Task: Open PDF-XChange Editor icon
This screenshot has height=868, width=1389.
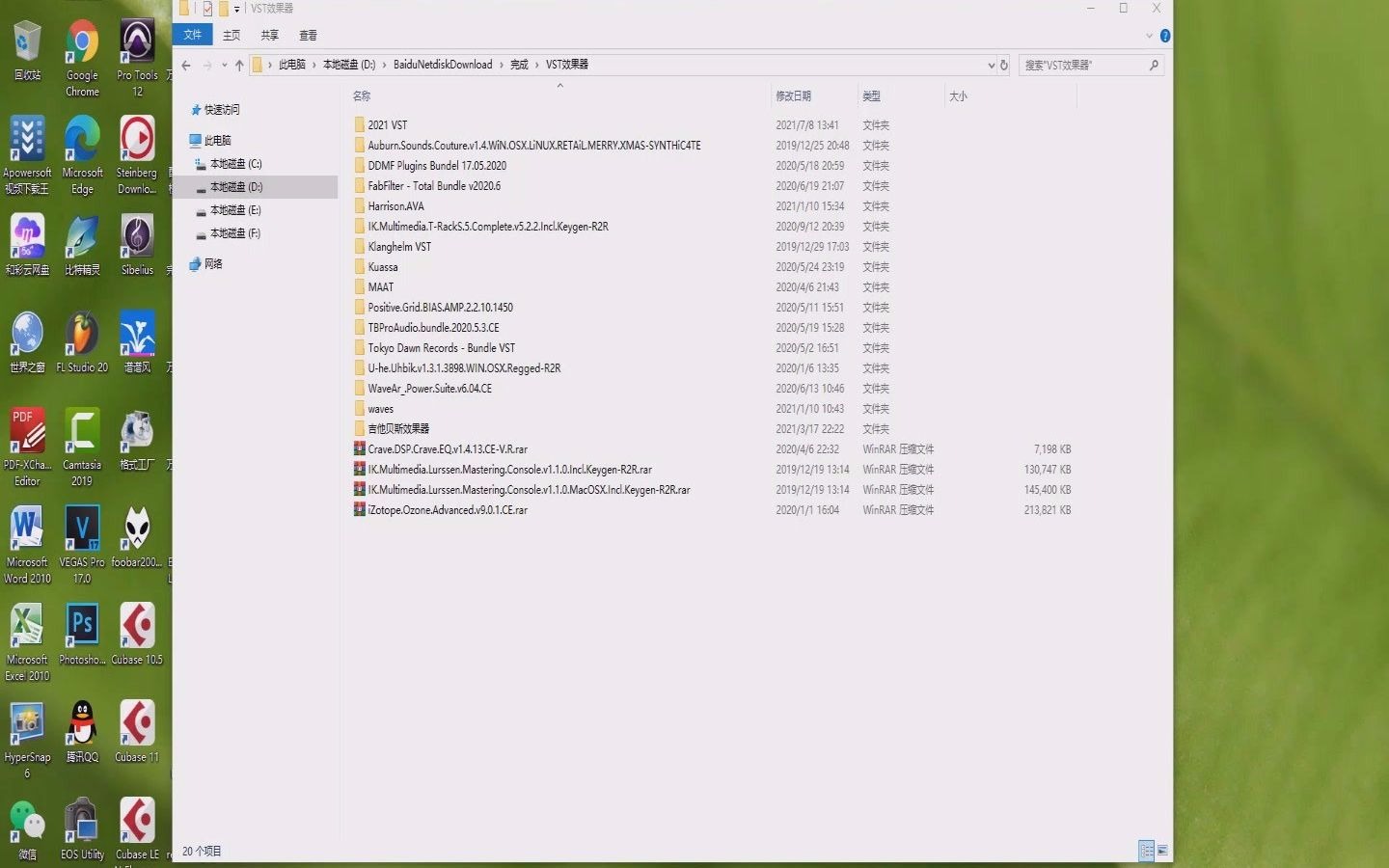Action: pyautogui.click(x=27, y=447)
